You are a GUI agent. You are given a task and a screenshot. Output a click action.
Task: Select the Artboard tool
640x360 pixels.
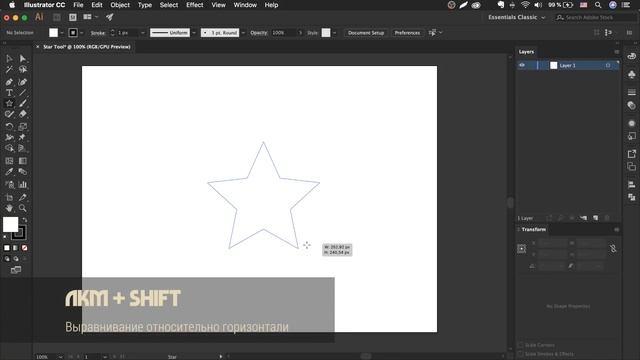click(9, 198)
